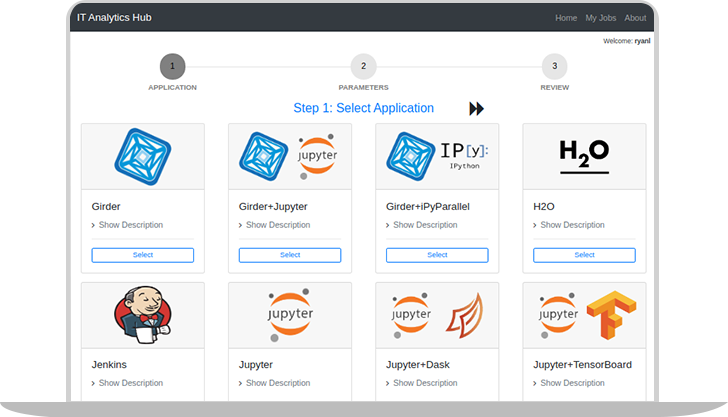Open the About page link
728x417 pixels.
click(635, 18)
